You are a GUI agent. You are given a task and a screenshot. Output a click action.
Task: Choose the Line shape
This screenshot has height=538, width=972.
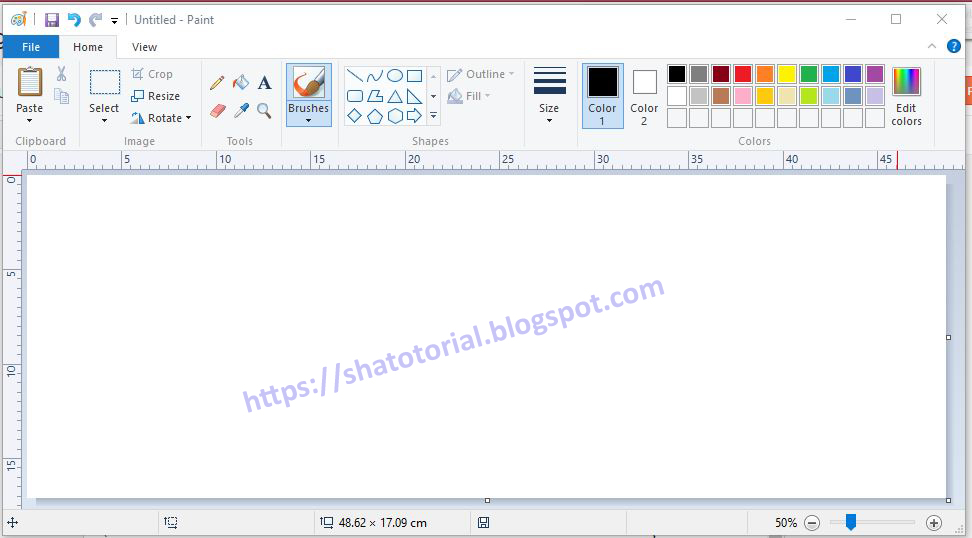coord(355,76)
